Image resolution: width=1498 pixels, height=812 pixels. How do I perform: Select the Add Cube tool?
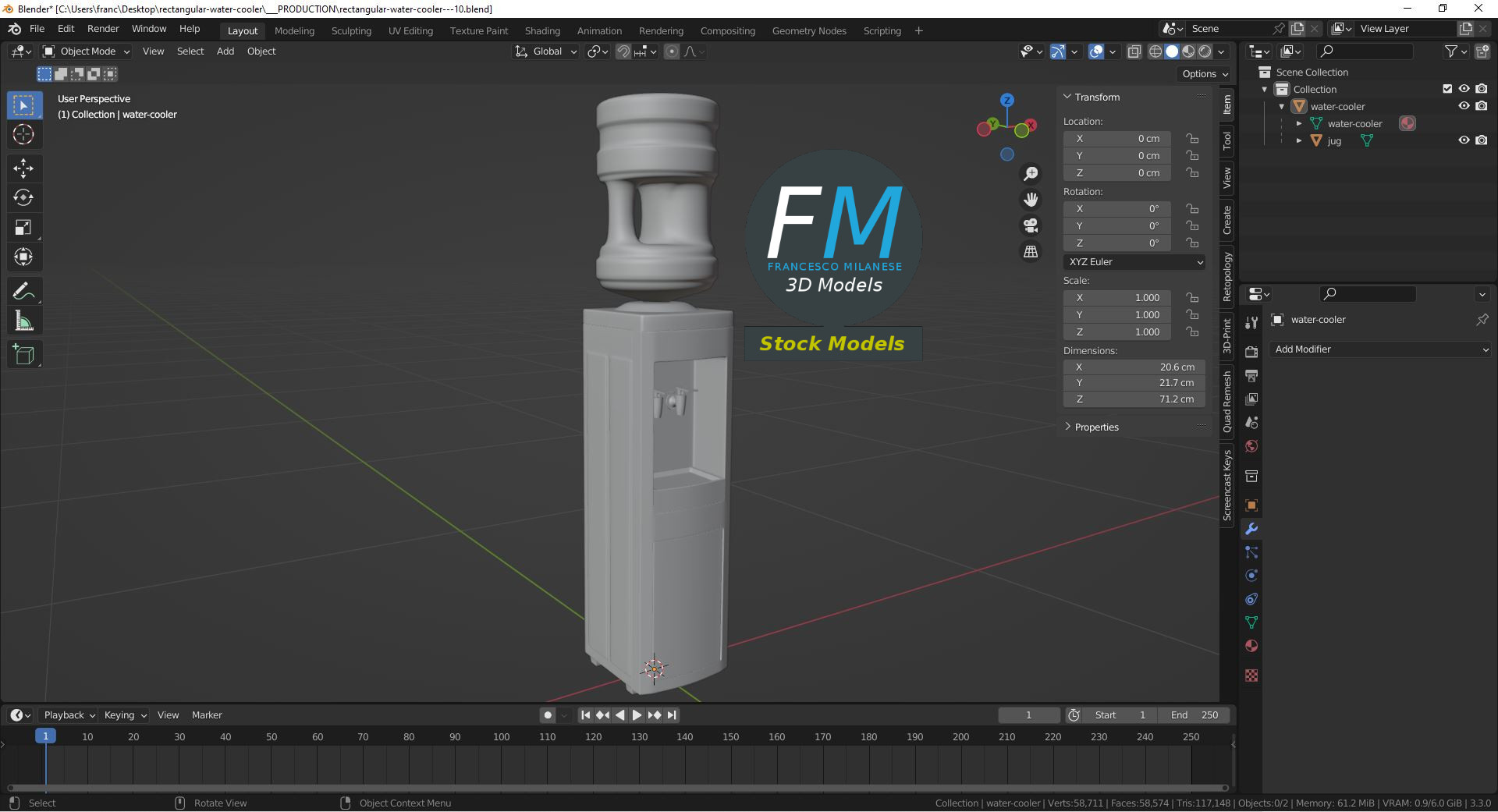23,355
